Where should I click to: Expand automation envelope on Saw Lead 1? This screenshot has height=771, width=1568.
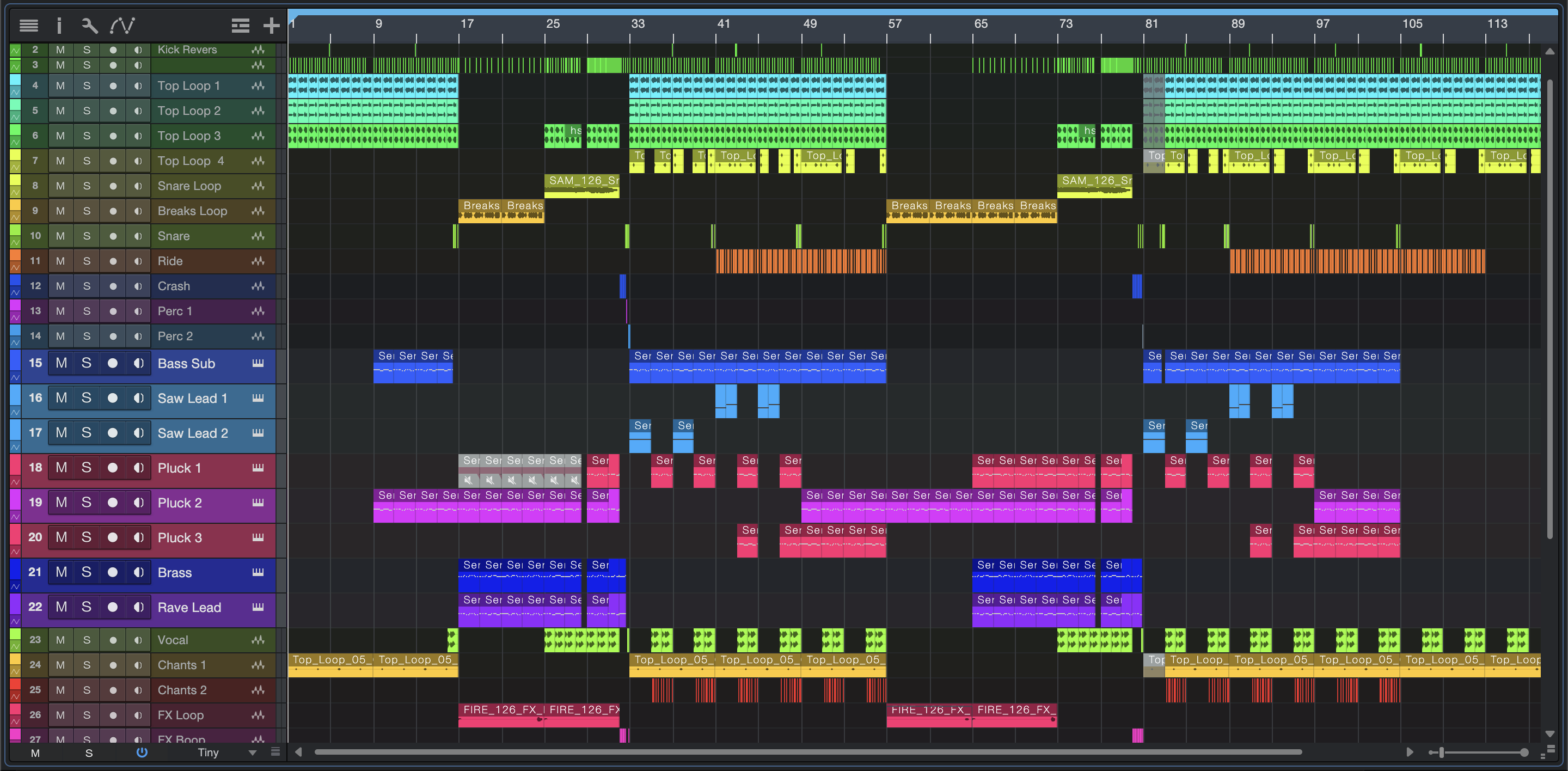click(x=15, y=412)
